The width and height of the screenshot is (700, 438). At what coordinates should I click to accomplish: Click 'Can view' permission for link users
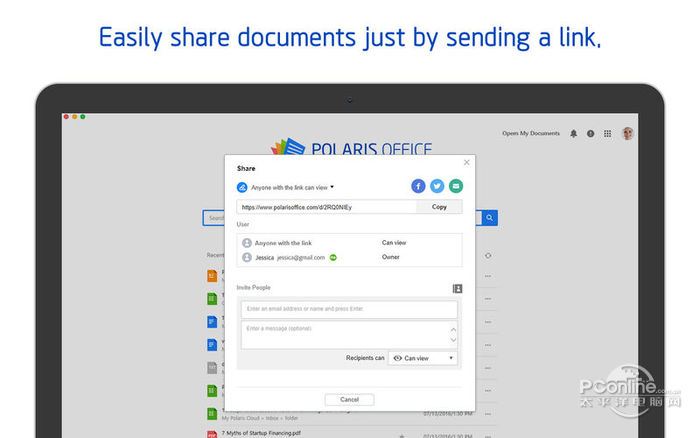(x=394, y=243)
